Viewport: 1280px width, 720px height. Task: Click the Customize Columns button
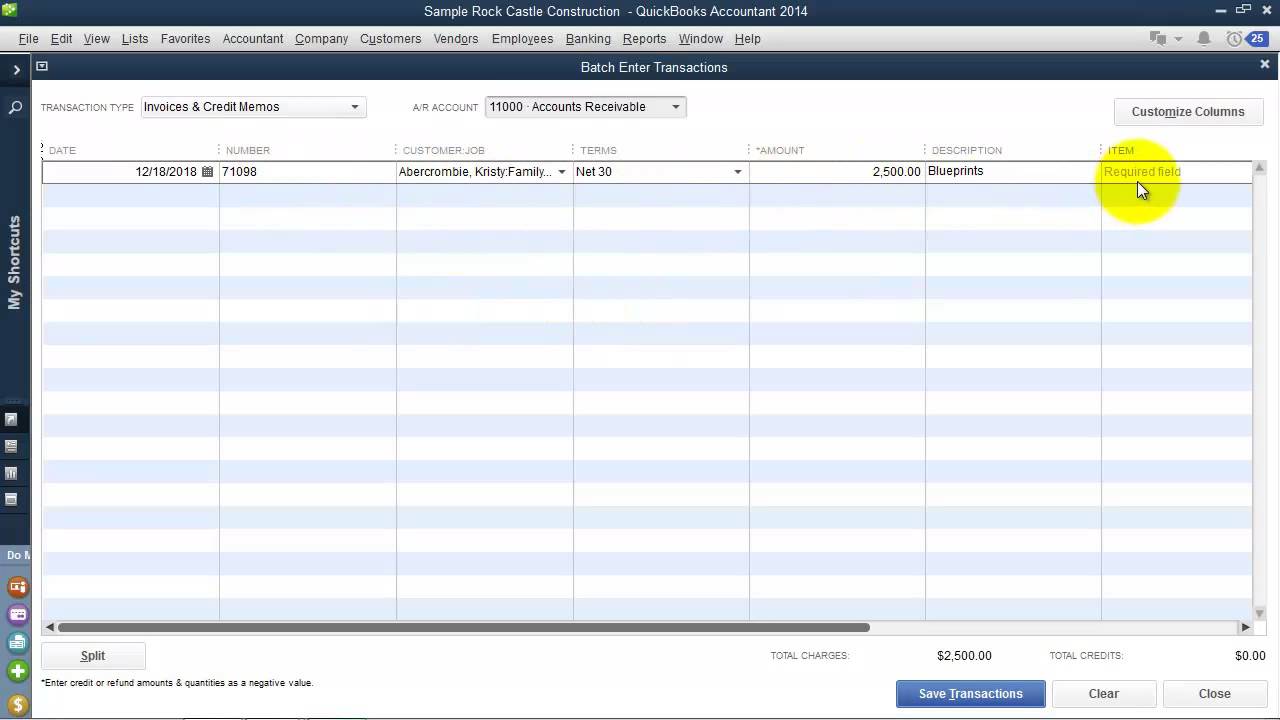point(1188,112)
